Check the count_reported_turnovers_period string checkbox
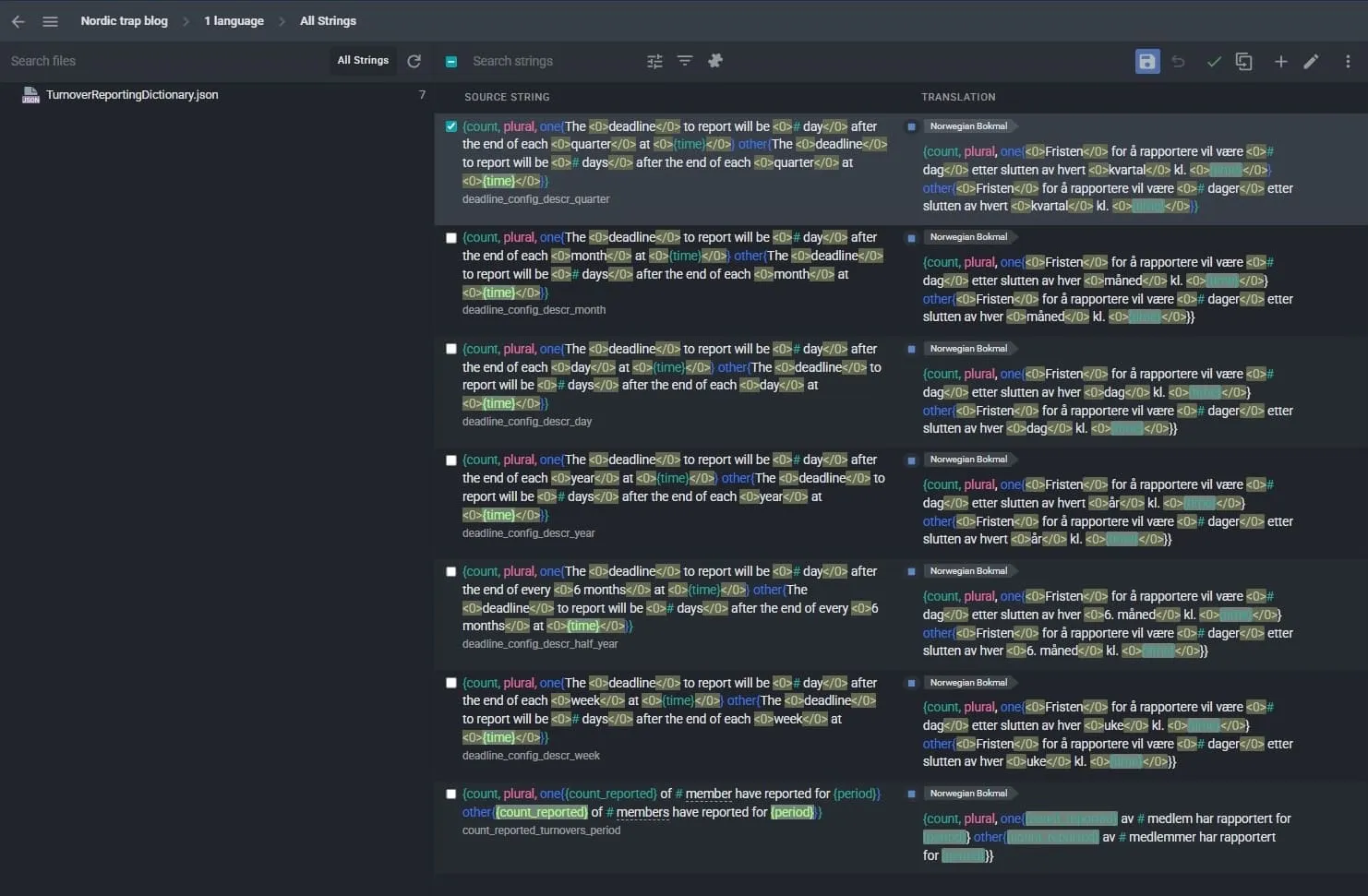This screenshot has width=1368, height=896. 451,794
